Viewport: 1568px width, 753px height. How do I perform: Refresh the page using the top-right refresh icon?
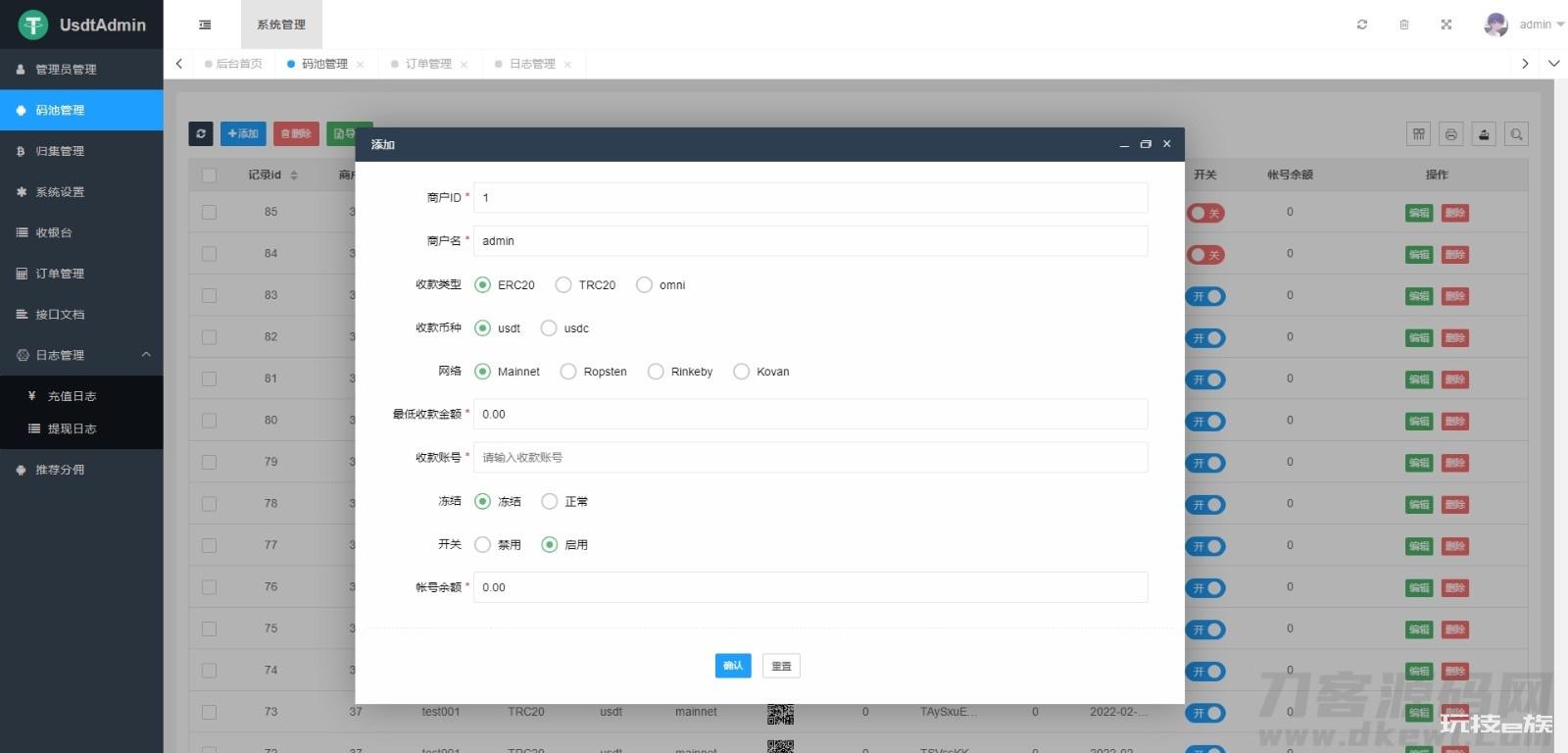1361,25
